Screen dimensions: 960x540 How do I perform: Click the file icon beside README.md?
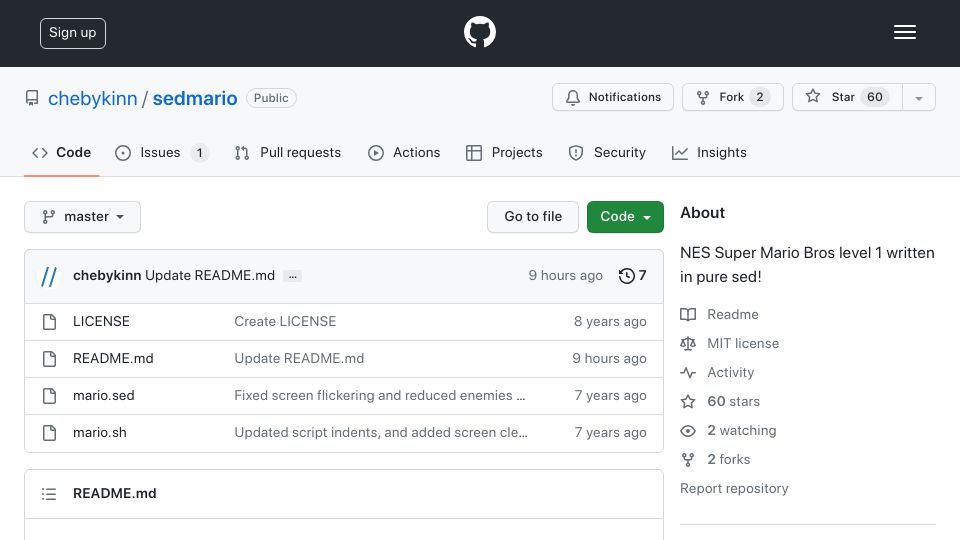[x=50, y=359]
